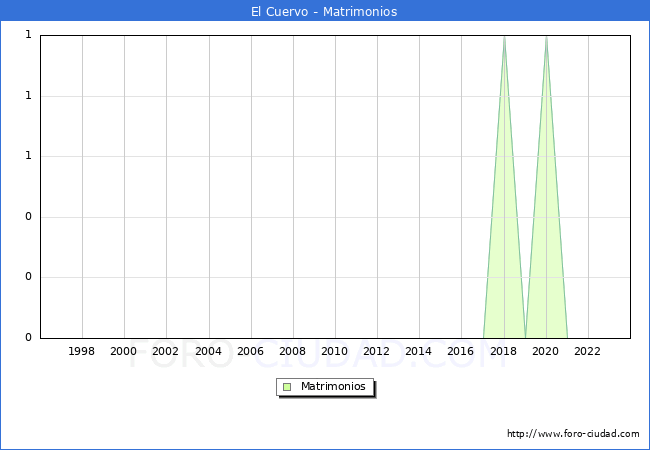
Task: Click the green Matrimonios legend color box
Action: point(287,387)
